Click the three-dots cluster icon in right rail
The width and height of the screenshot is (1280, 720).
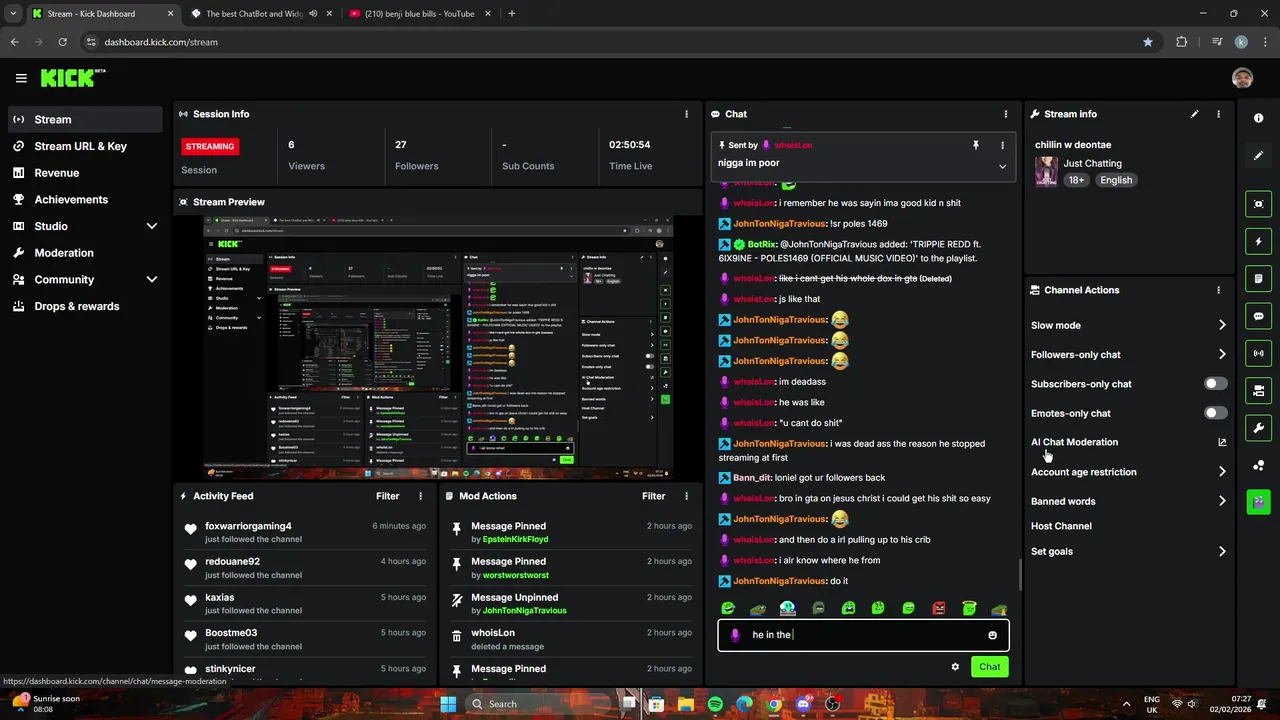tap(1258, 465)
